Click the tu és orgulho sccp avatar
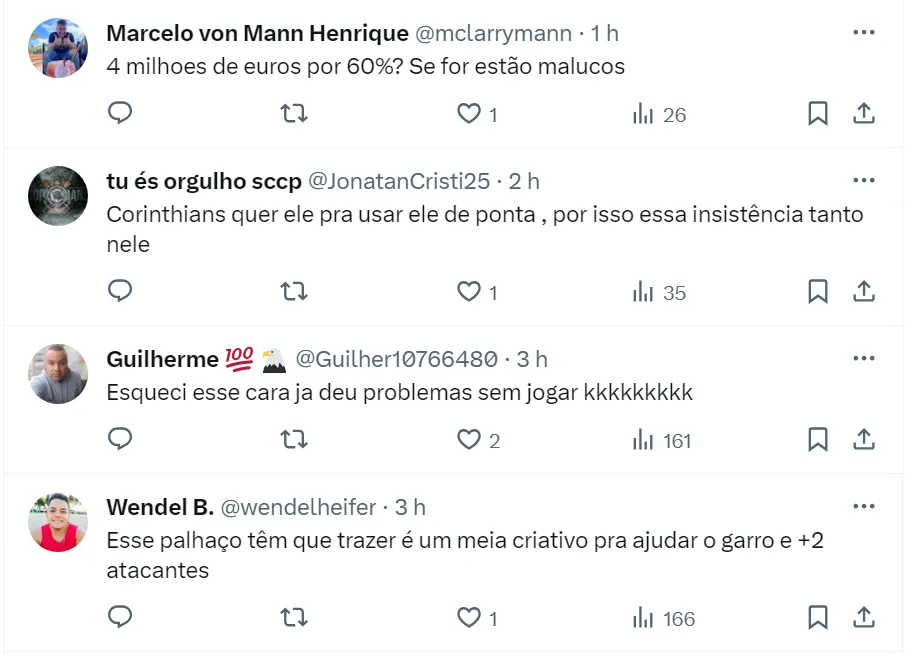Screen dimensions: 910x655 click(x=58, y=195)
